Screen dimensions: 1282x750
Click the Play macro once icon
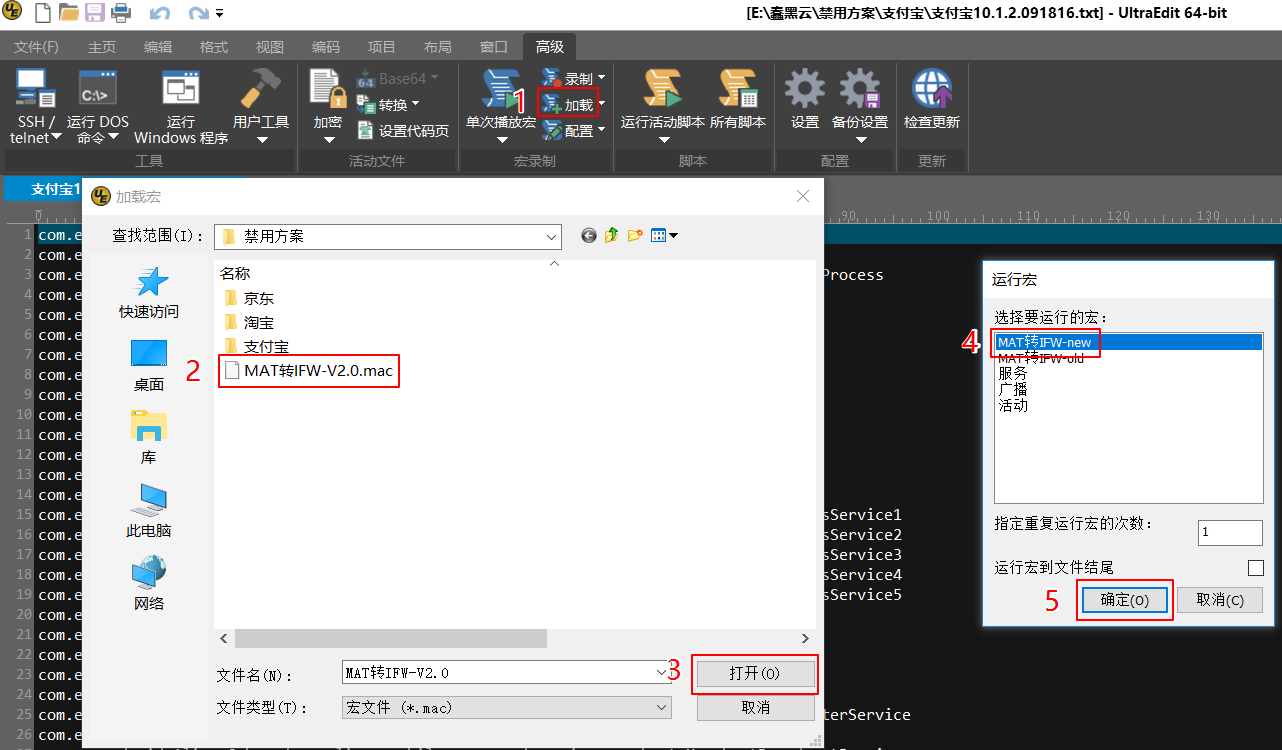click(x=500, y=90)
